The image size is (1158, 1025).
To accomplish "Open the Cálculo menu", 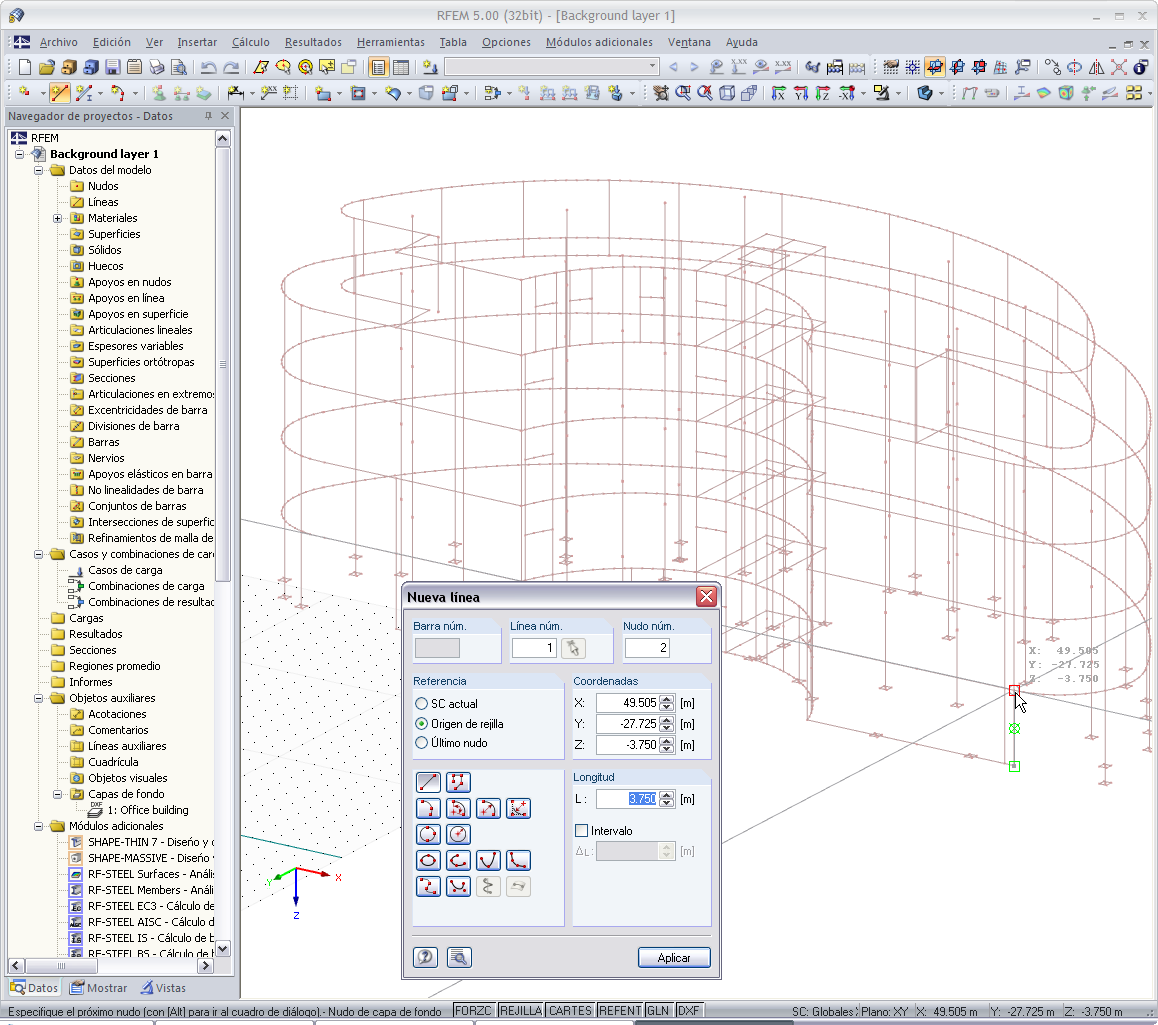I will coord(250,42).
